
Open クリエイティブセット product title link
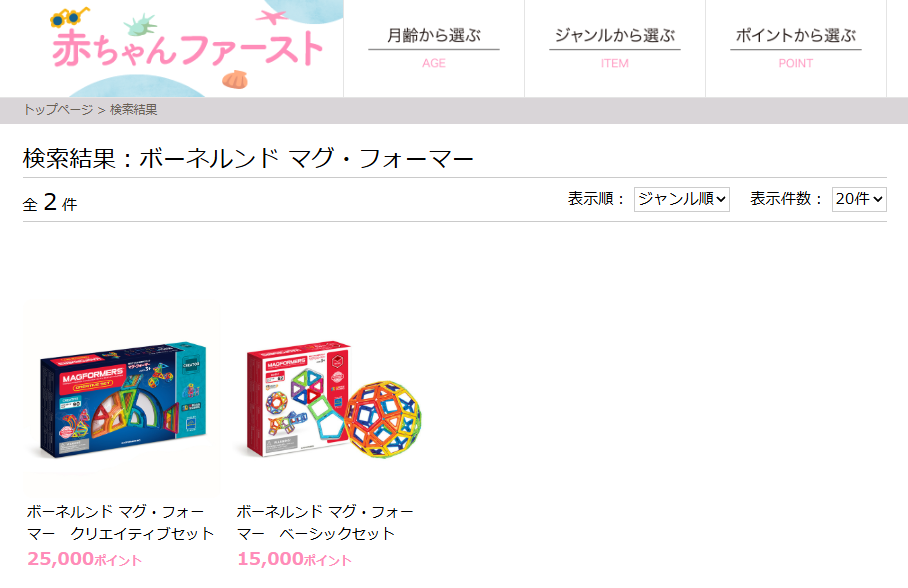(x=120, y=523)
